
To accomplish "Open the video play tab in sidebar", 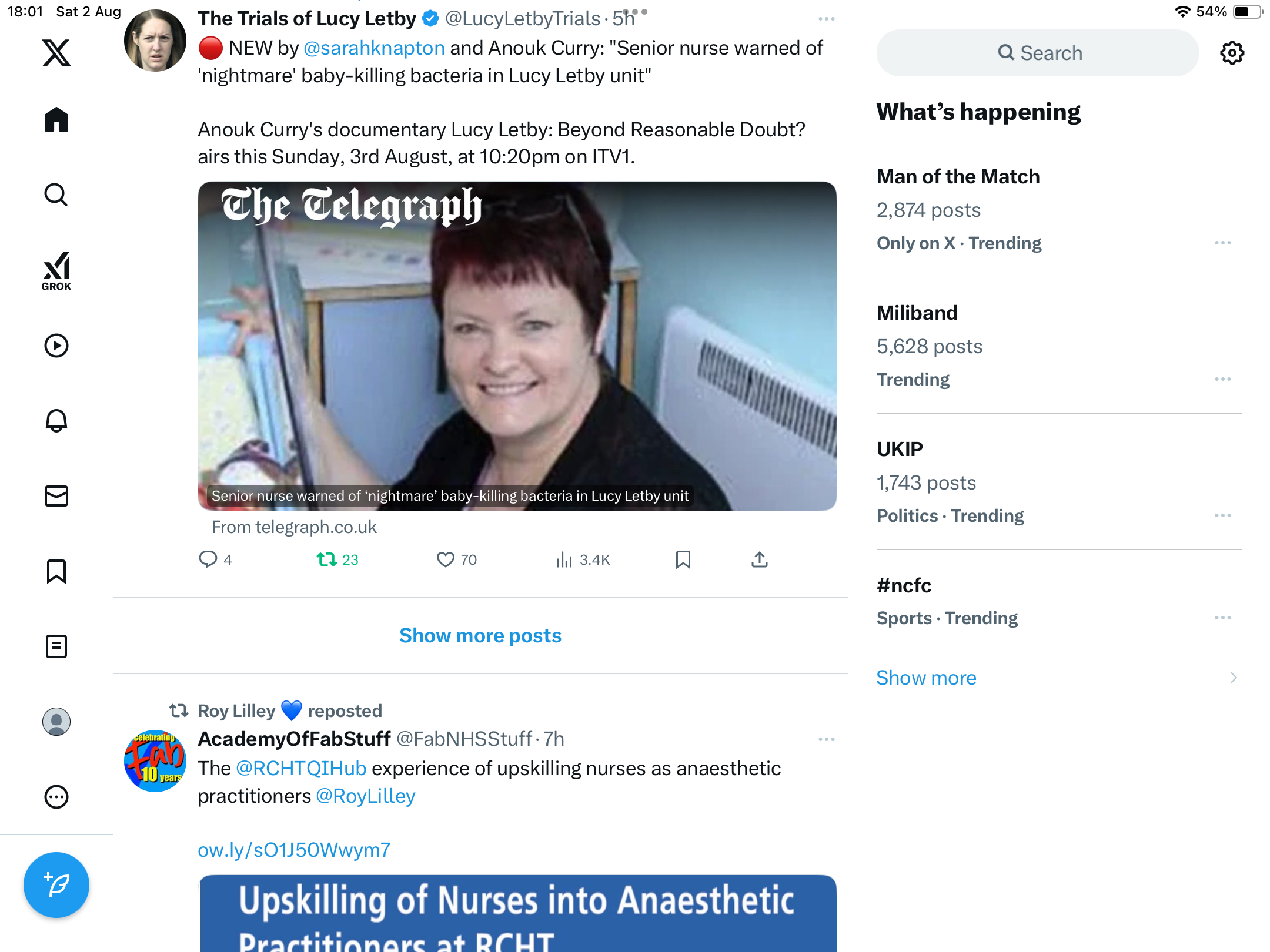I will click(x=56, y=346).
